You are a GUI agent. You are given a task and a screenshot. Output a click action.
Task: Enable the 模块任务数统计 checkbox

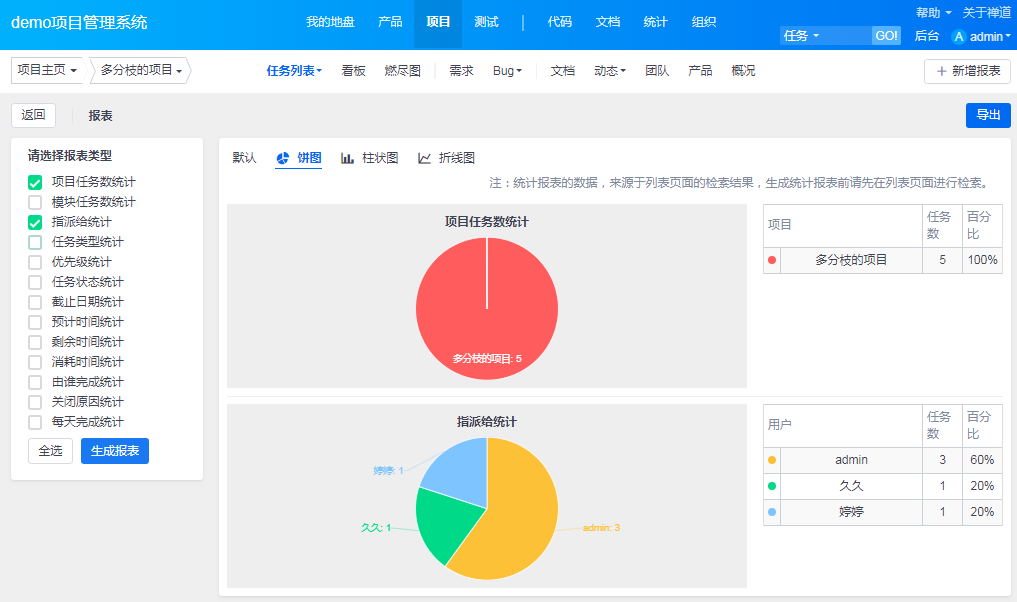pos(35,202)
